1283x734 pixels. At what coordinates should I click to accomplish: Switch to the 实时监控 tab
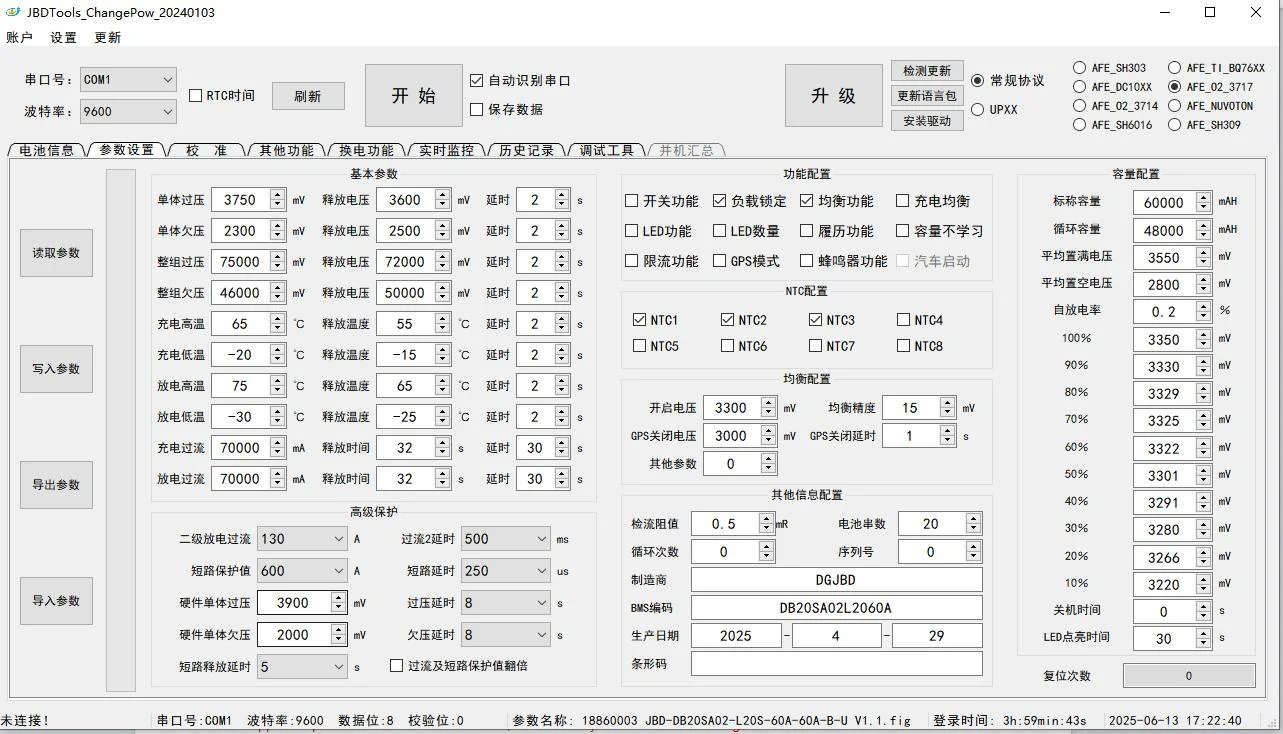click(x=446, y=150)
